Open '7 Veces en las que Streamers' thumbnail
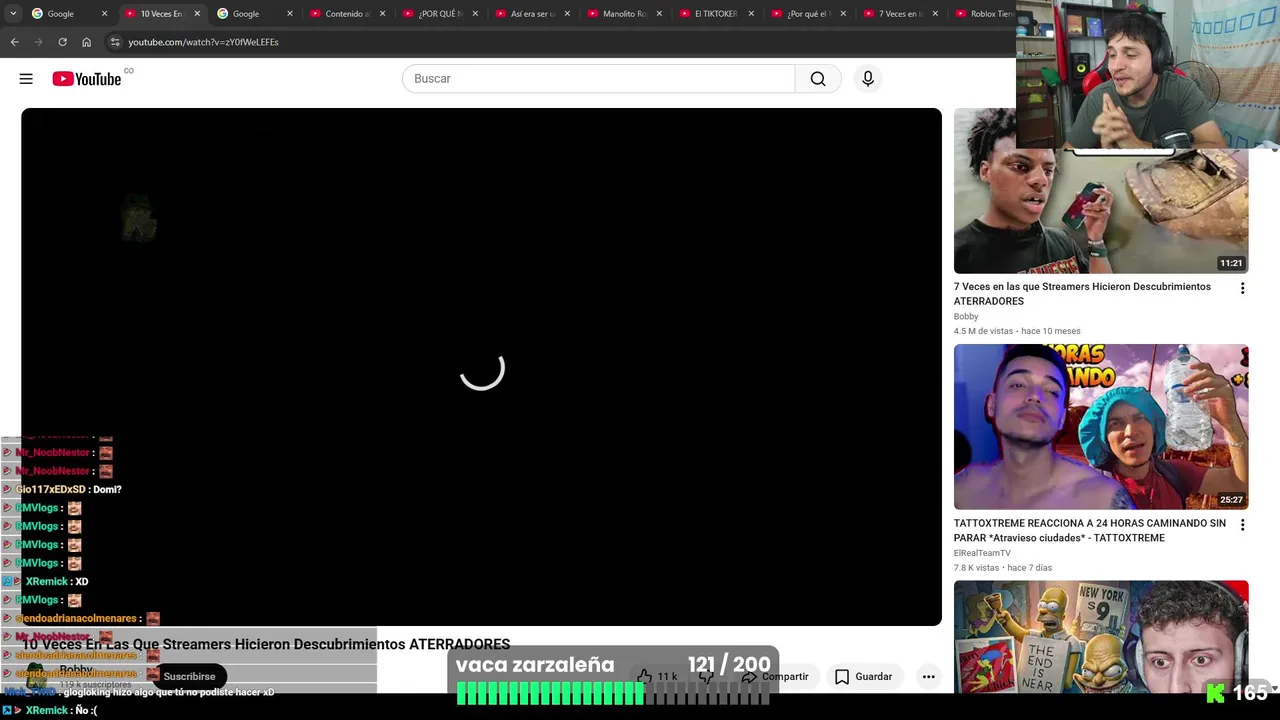 pos(1100,190)
